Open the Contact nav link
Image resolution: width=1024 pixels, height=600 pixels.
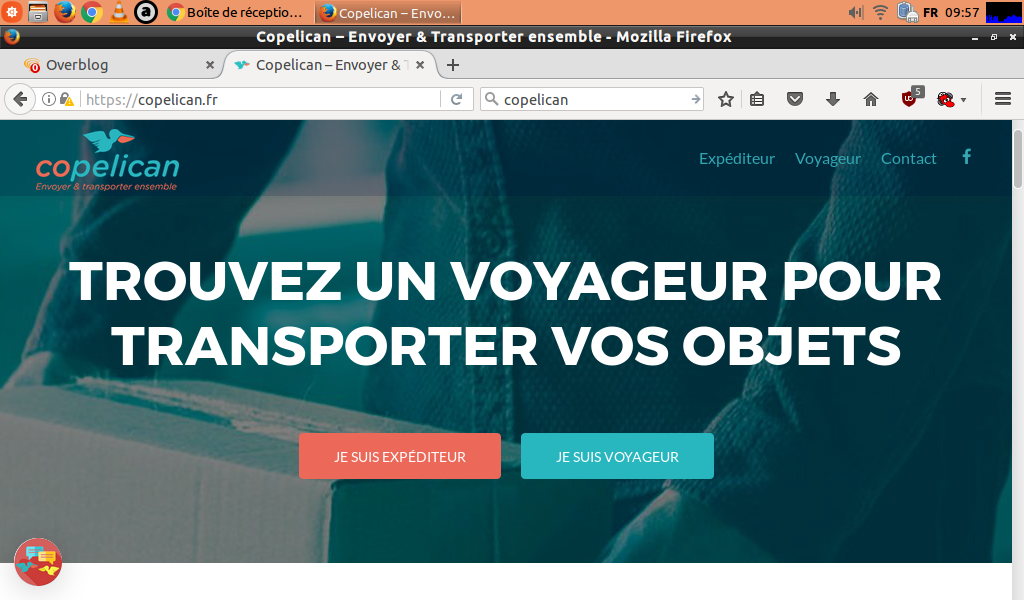[908, 159]
